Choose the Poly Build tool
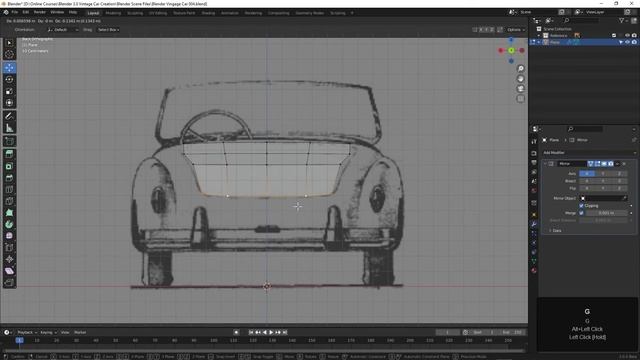 [x=9, y=213]
